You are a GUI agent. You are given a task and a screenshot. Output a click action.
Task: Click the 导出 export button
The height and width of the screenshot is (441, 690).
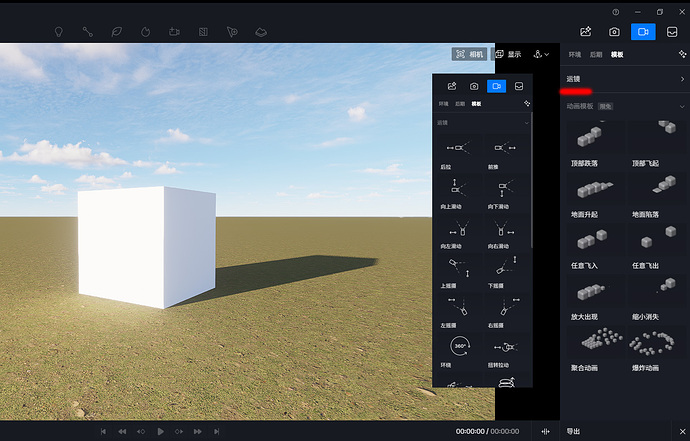point(573,431)
